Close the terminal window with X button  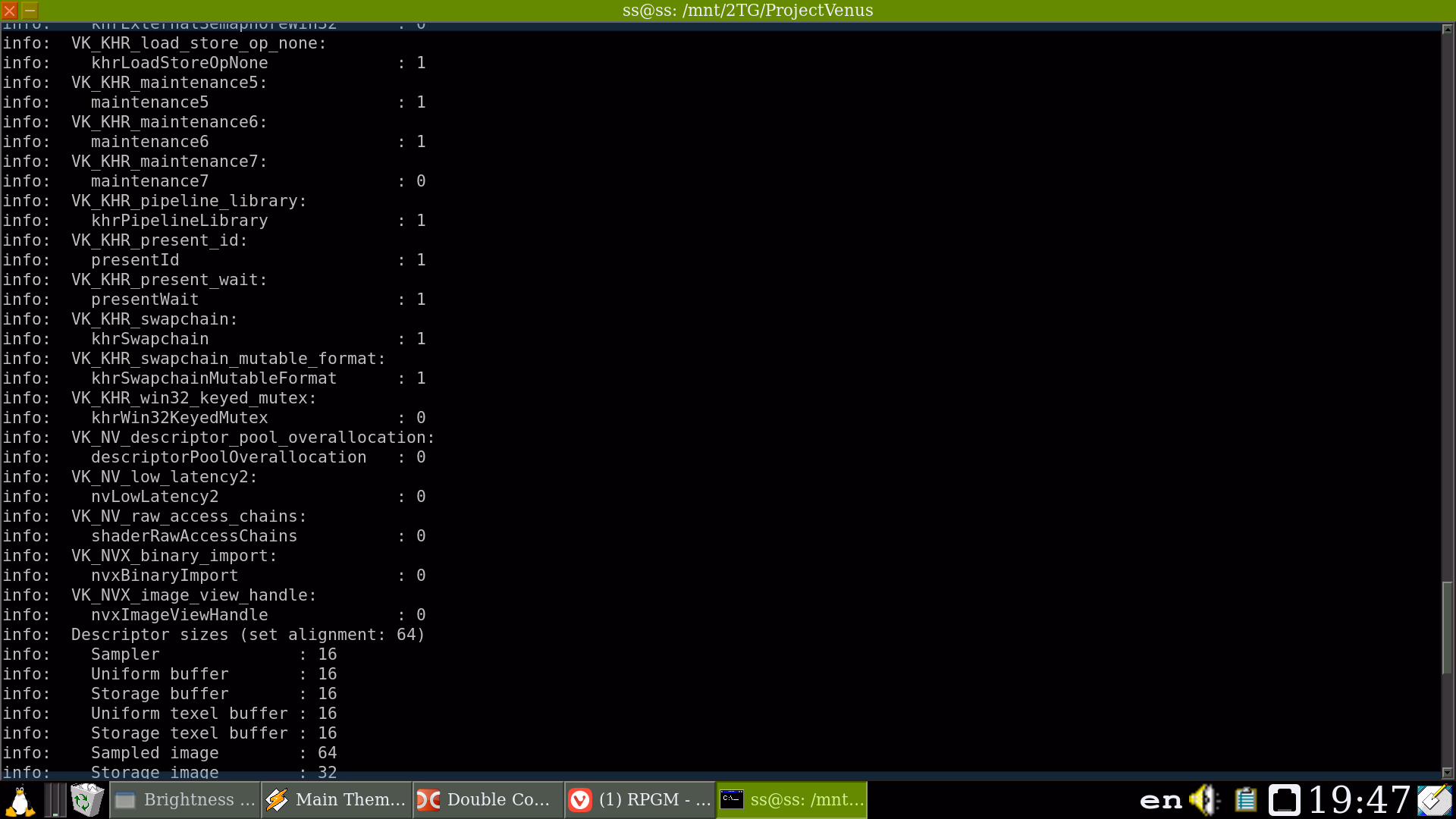[x=10, y=11]
